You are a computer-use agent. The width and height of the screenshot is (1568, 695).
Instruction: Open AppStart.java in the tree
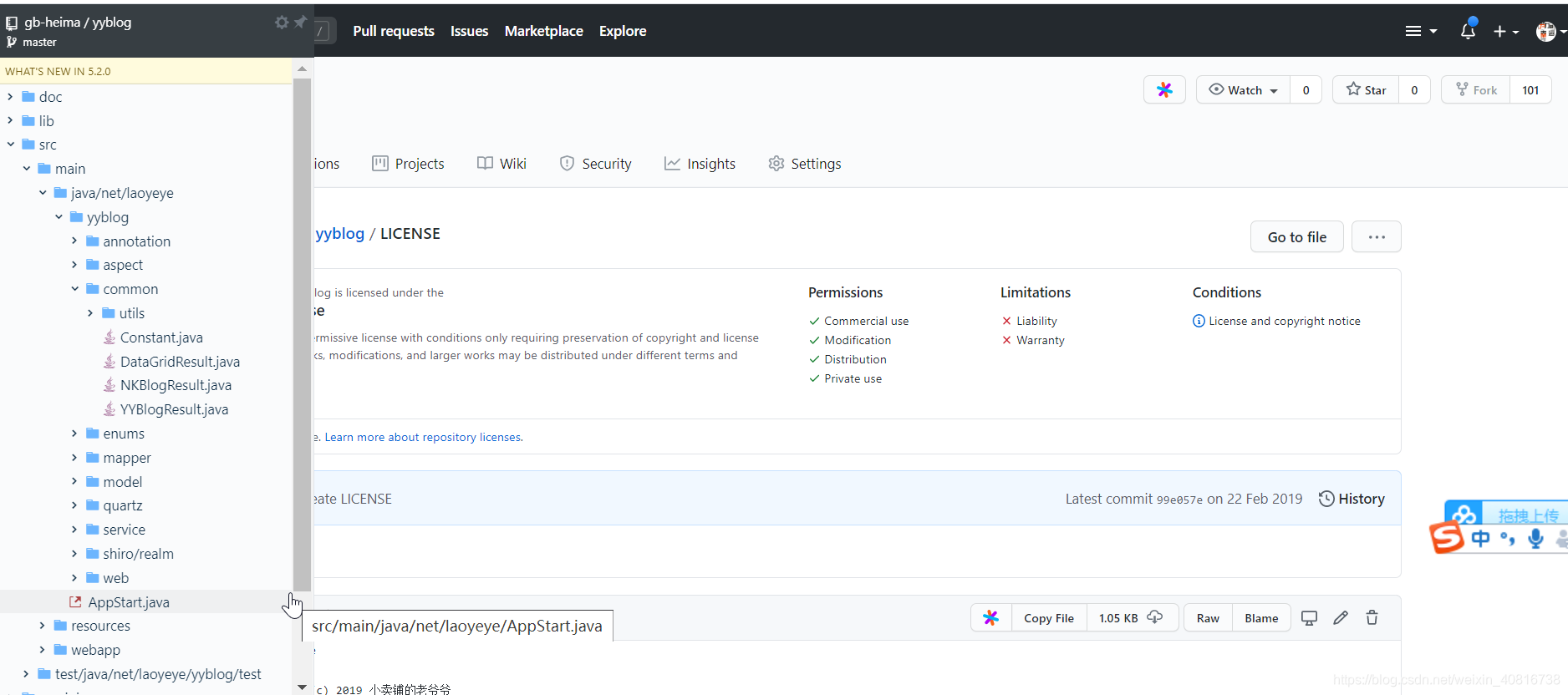tap(129, 602)
